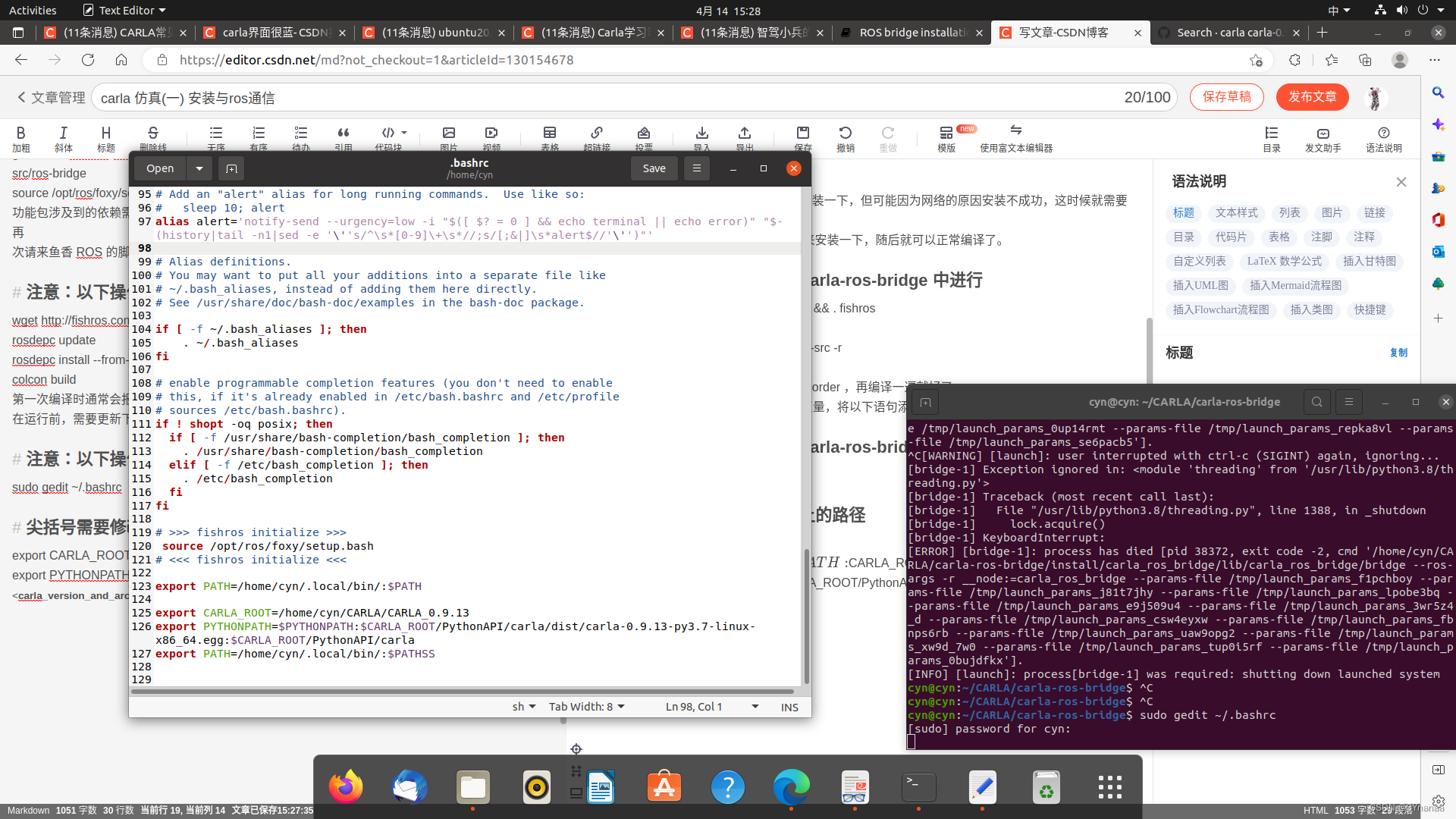Open the Text Editor application menu
This screenshot has height=819, width=1456.
(x=124, y=11)
